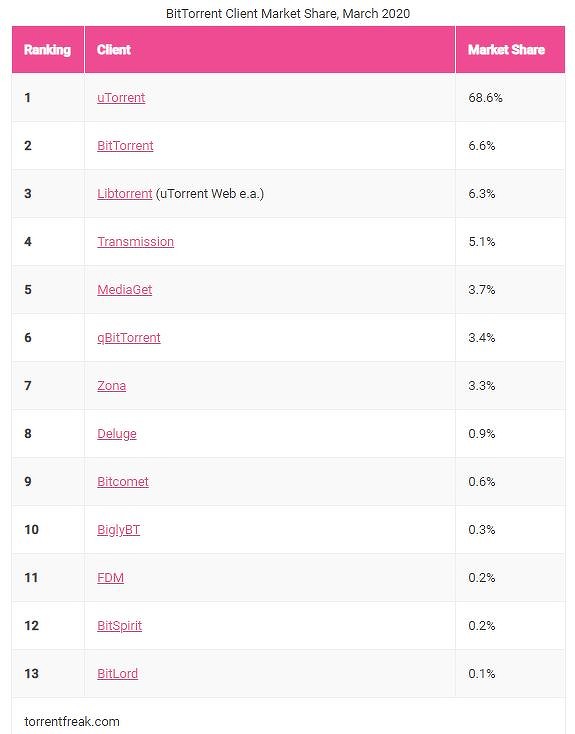Open the BitTorrent client link
575x734 pixels.
[125, 146]
